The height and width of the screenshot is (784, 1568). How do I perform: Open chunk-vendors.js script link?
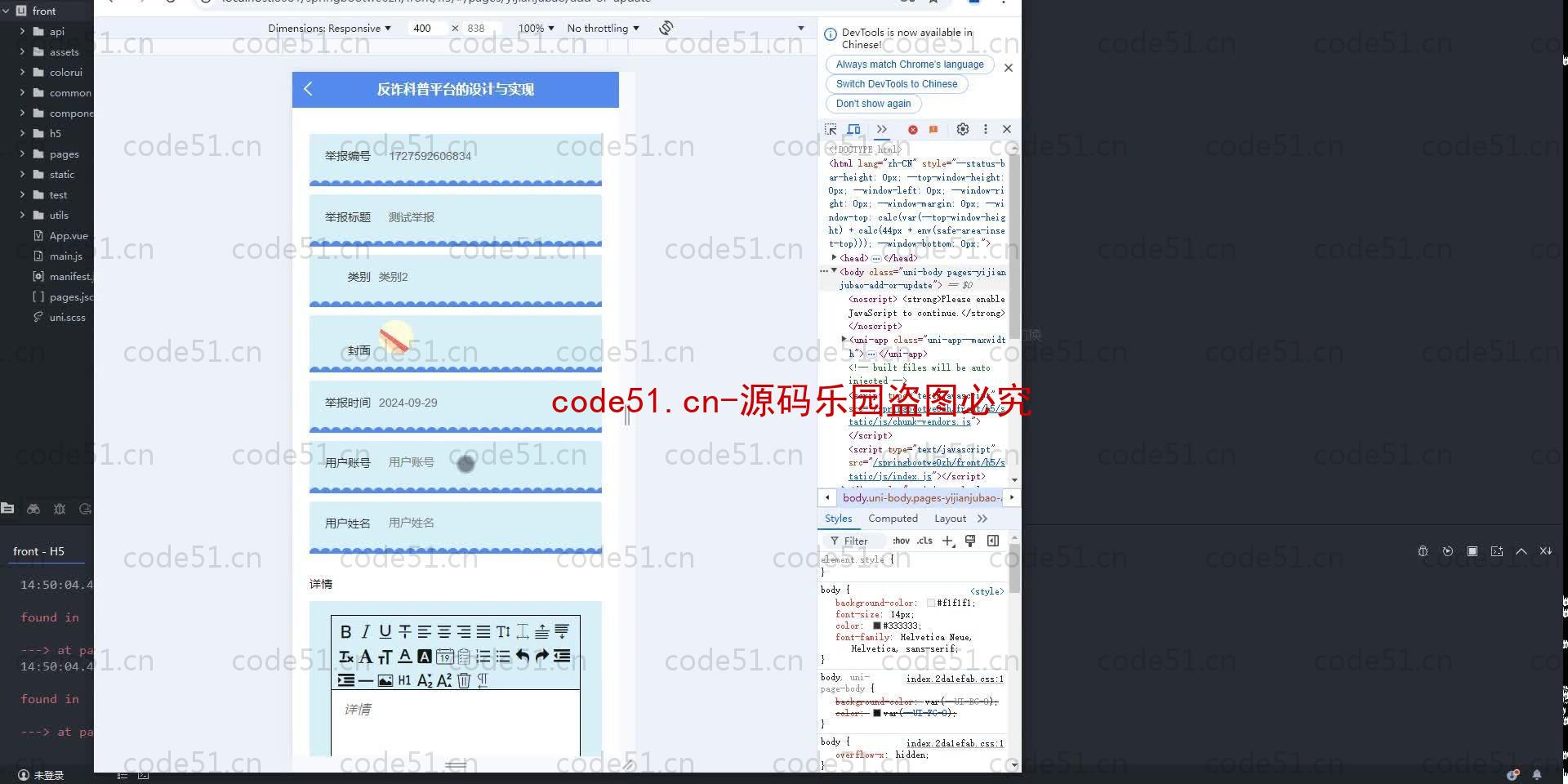[x=910, y=421]
